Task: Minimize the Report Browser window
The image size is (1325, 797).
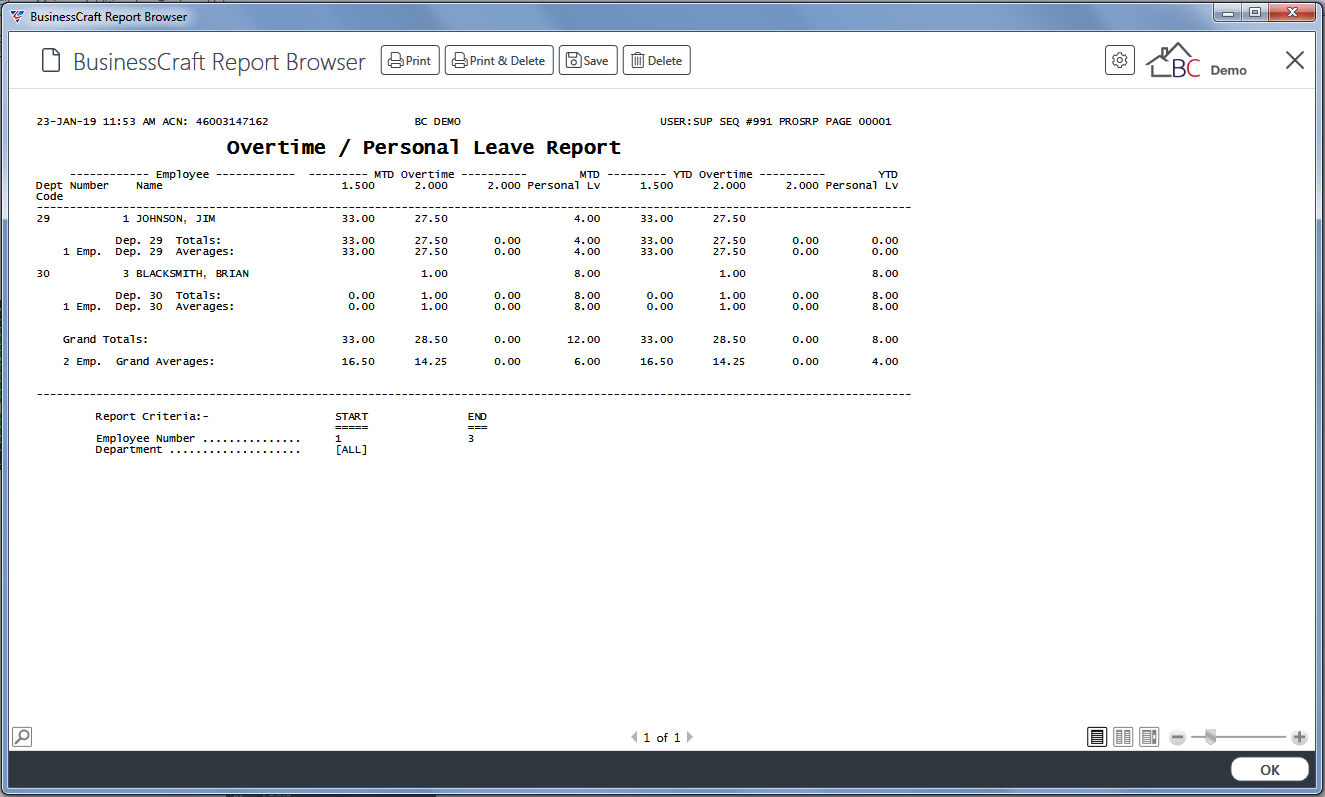Action: pyautogui.click(x=1228, y=12)
